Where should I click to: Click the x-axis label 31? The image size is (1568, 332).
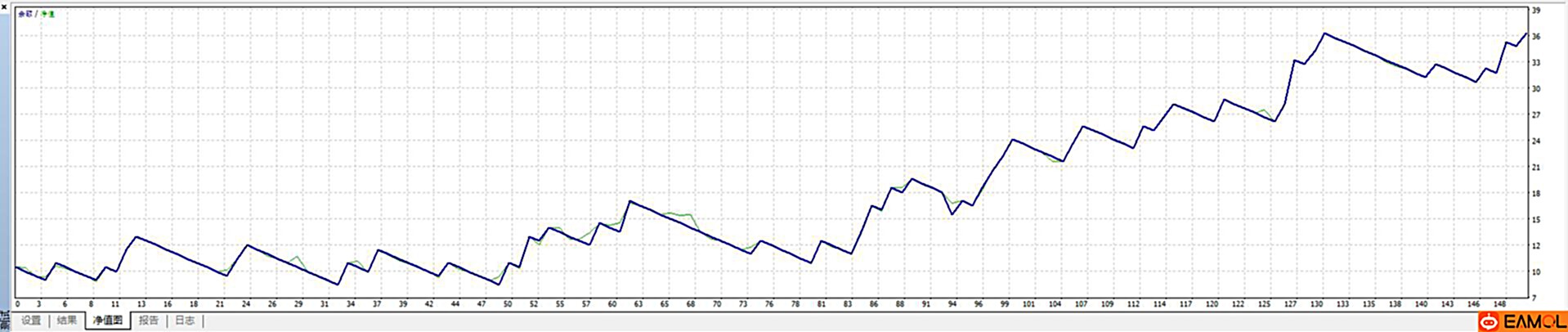coord(324,304)
